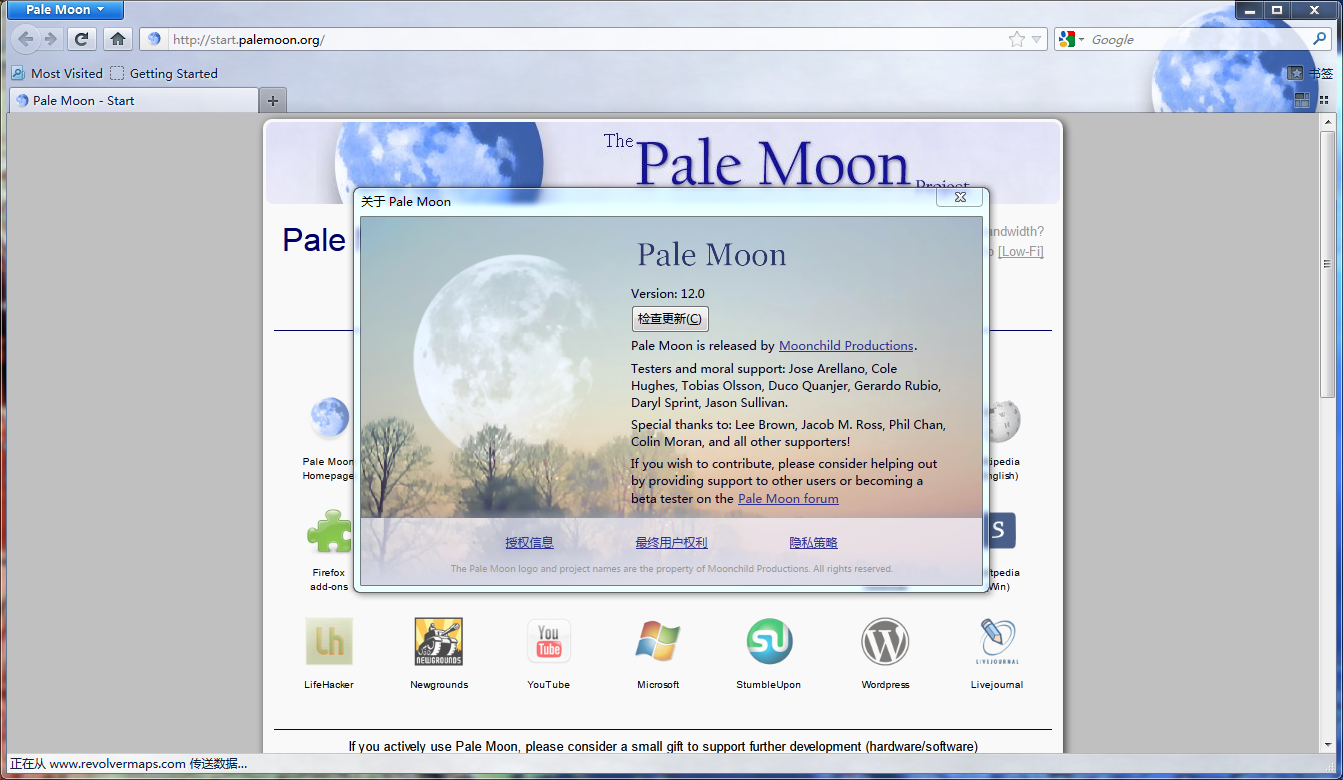This screenshot has width=1343, height=780.
Task: Go back one page
Action: [x=26, y=39]
